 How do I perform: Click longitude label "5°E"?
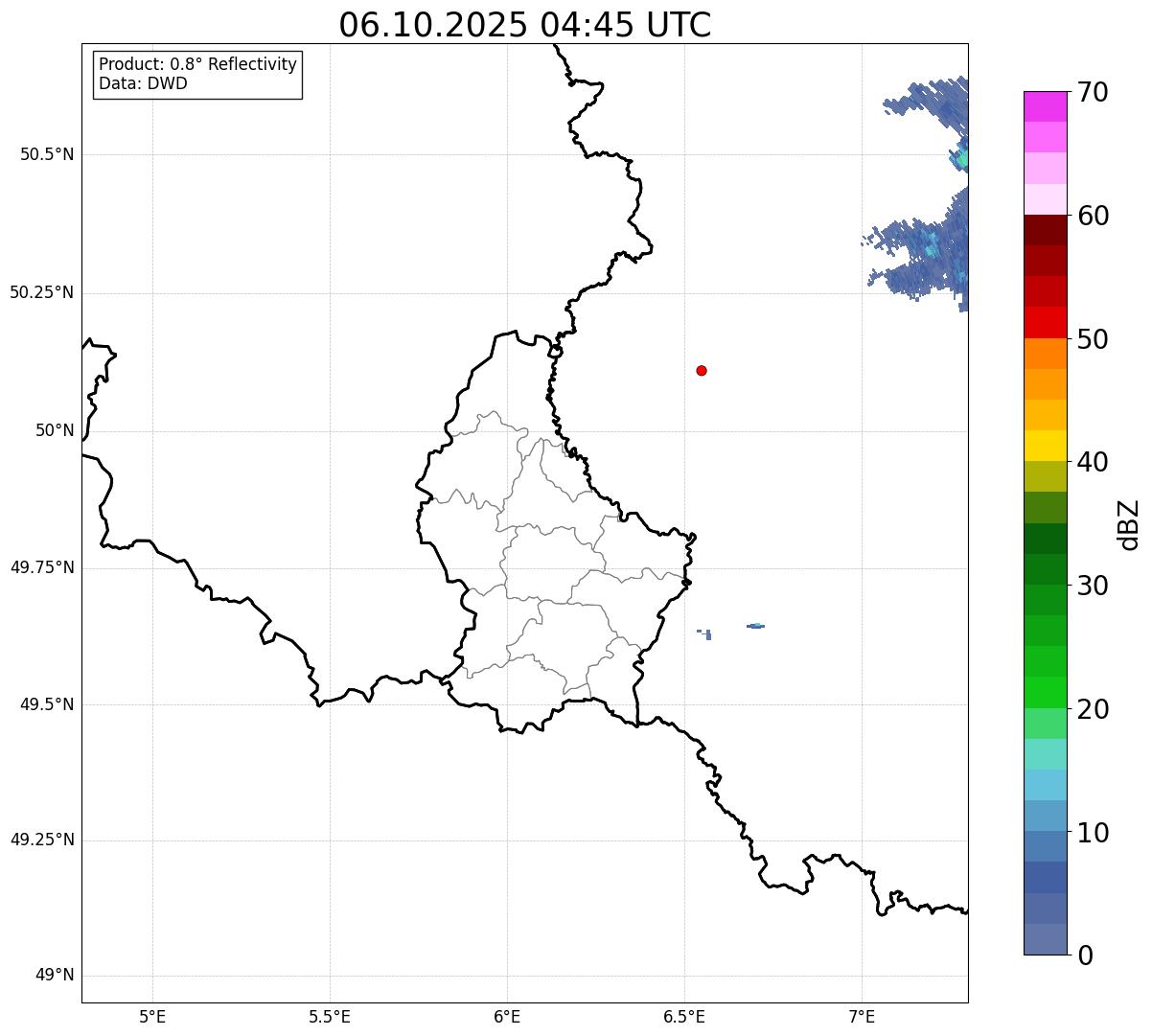point(152,1016)
